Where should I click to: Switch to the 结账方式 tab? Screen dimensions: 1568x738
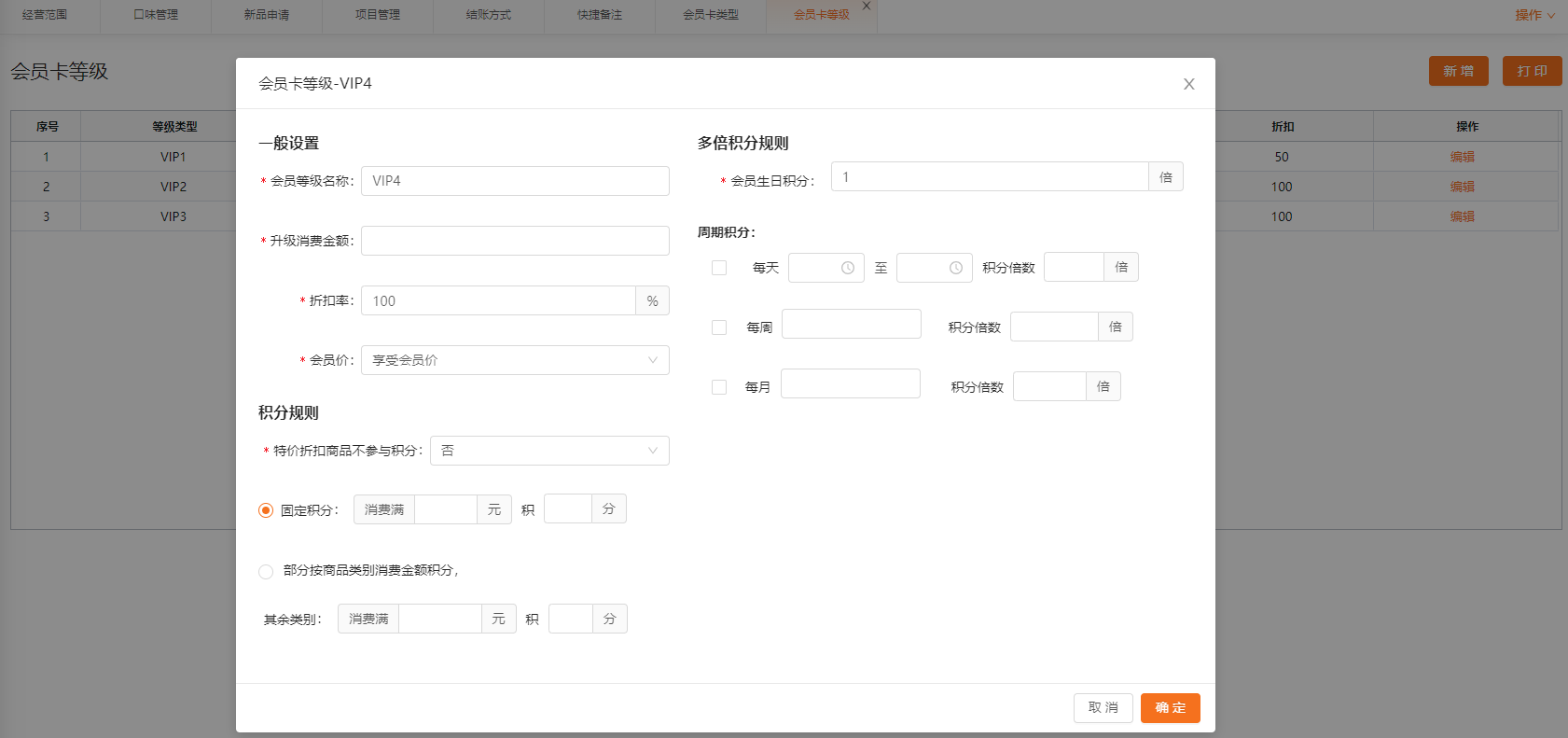tap(489, 15)
